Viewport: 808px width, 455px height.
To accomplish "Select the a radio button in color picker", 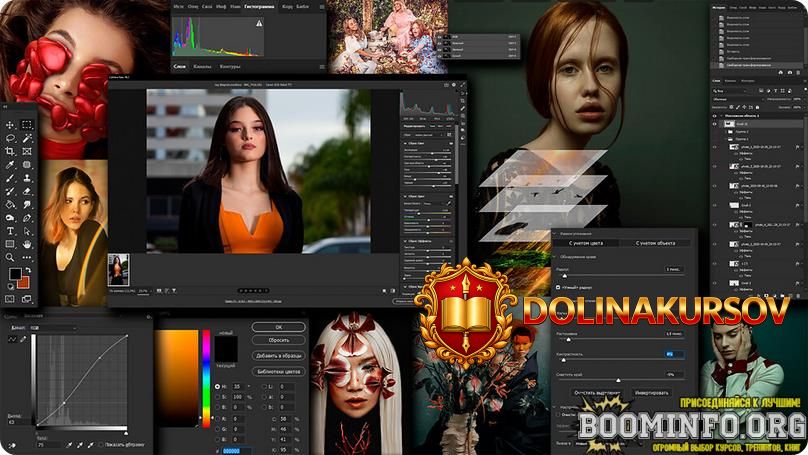I will 264,397.
